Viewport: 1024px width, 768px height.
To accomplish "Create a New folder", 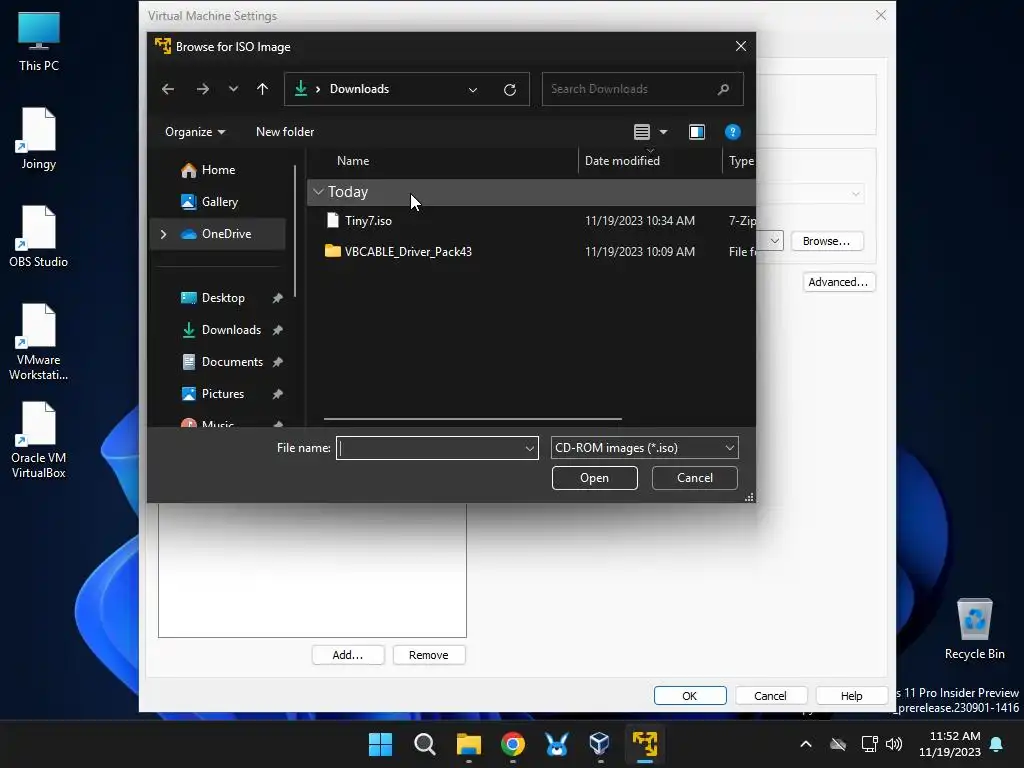I will [x=285, y=132].
